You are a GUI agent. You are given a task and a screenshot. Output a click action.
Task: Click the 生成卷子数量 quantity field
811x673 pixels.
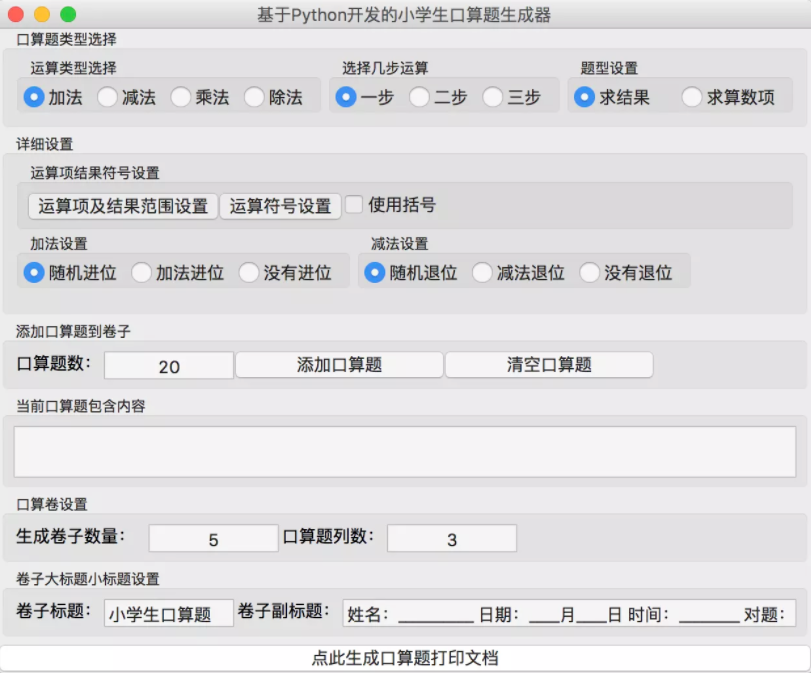pos(211,537)
